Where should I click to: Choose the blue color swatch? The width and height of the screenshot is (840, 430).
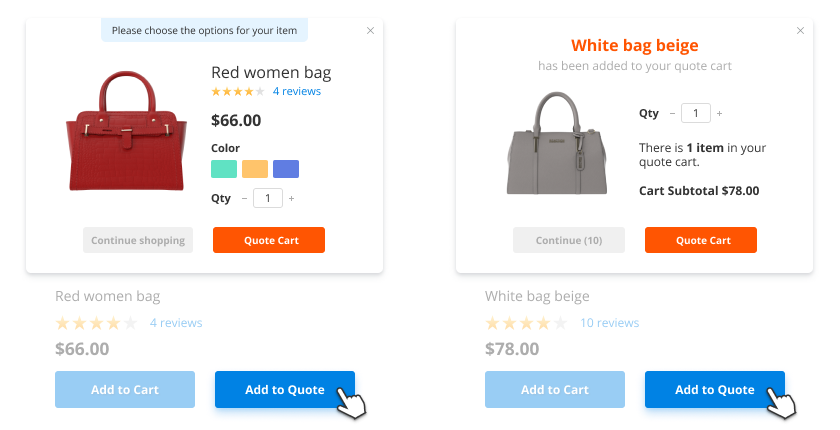286,169
